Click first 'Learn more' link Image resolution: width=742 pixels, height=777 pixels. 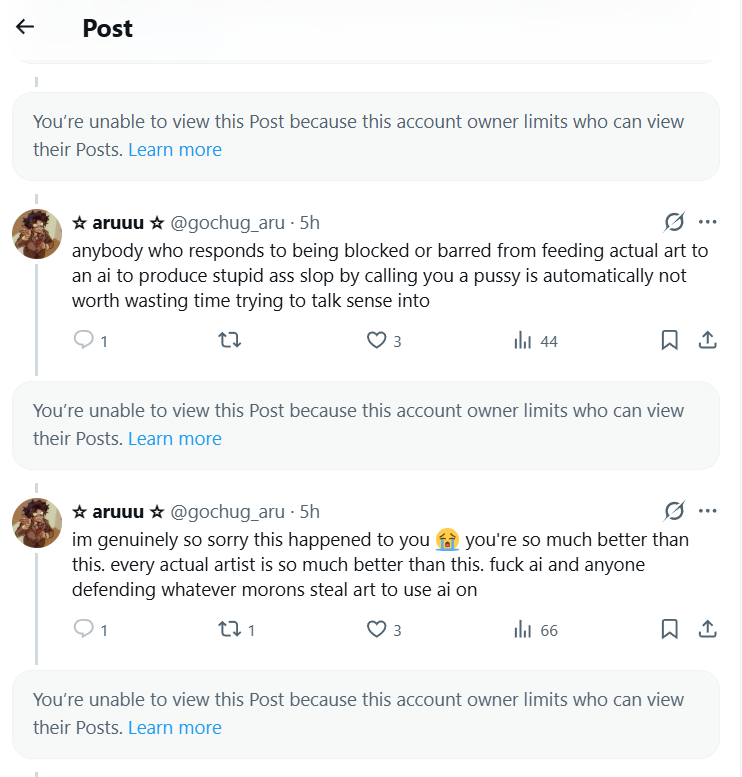(175, 150)
